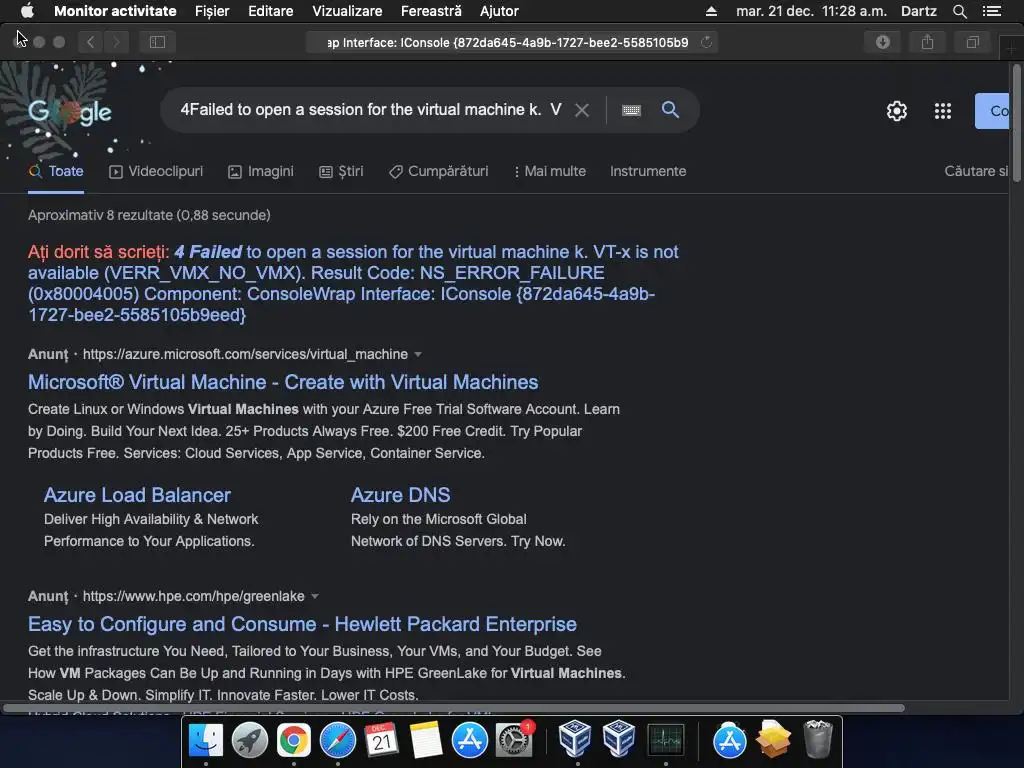The width and height of the screenshot is (1024, 768).
Task: Open Activity Monitor from the Dock
Action: click(665, 741)
